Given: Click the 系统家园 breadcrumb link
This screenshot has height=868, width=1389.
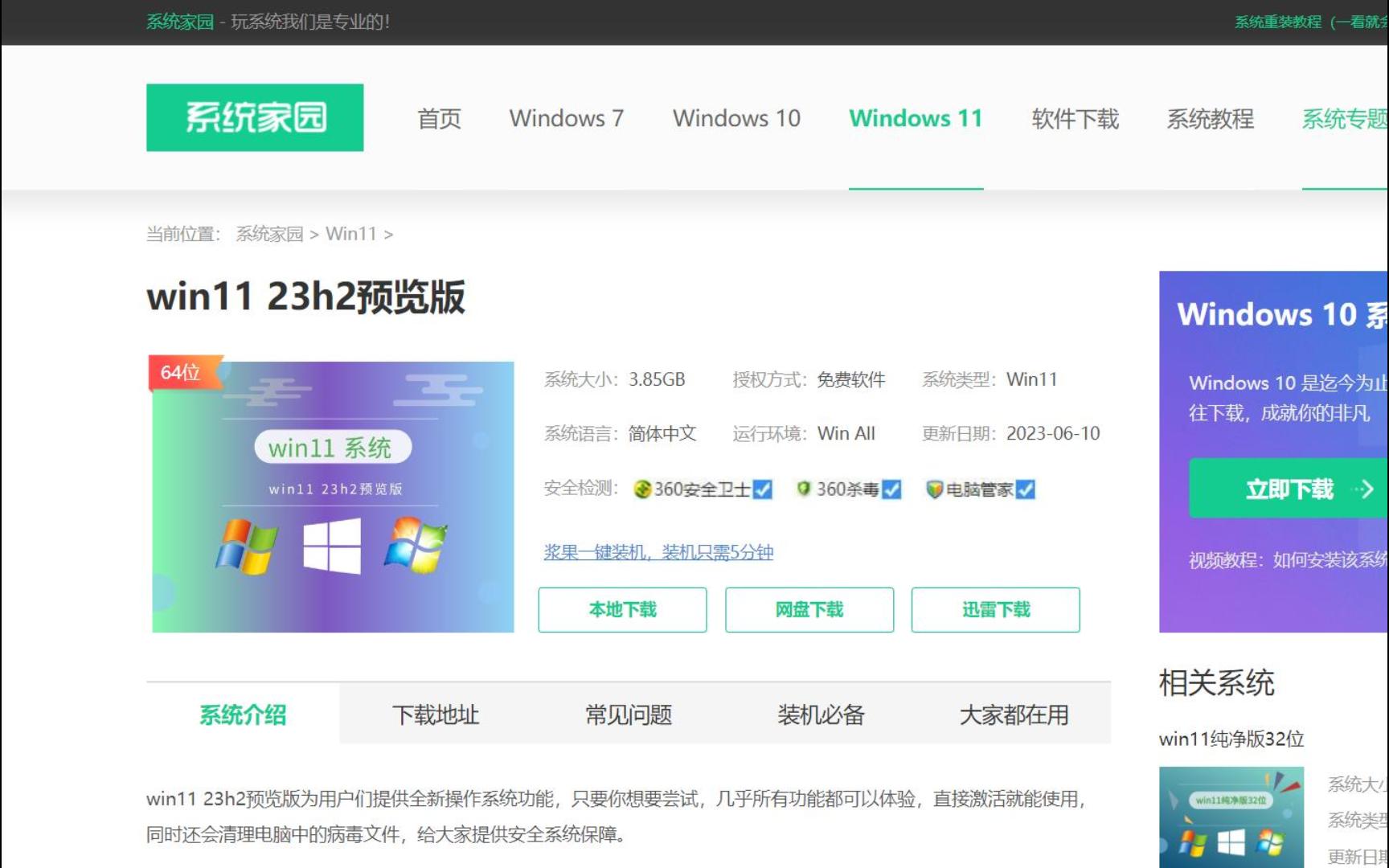Looking at the screenshot, I should click(x=269, y=234).
